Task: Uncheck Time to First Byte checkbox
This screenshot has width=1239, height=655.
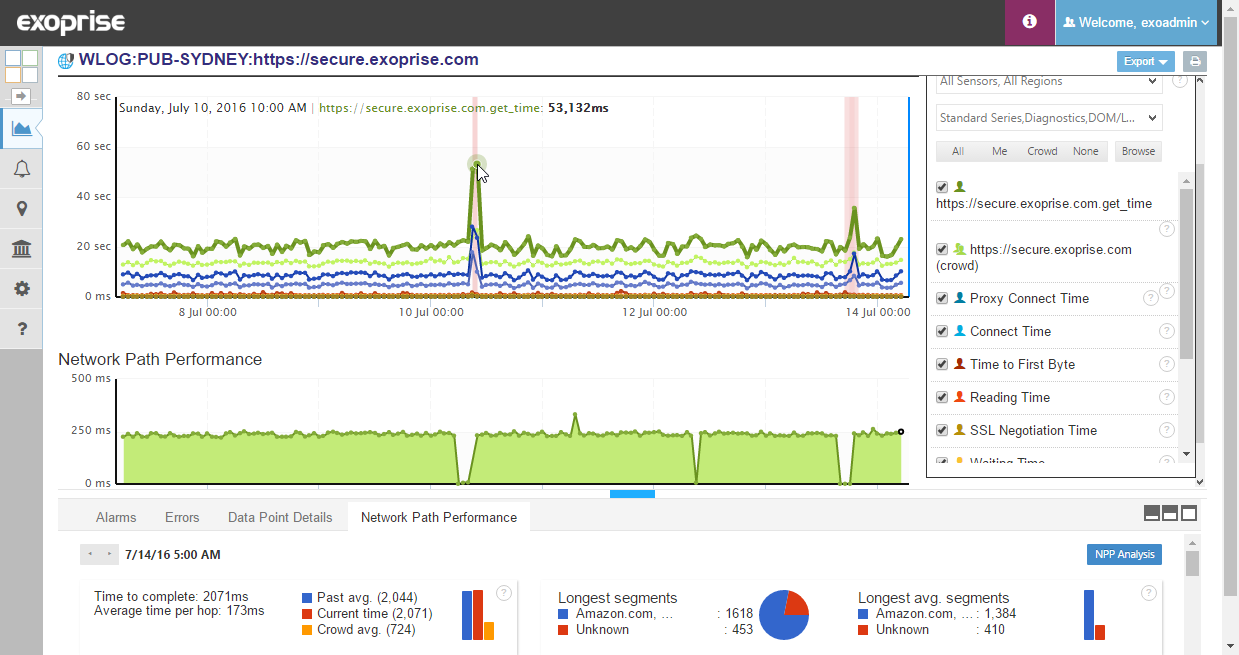Action: point(942,364)
